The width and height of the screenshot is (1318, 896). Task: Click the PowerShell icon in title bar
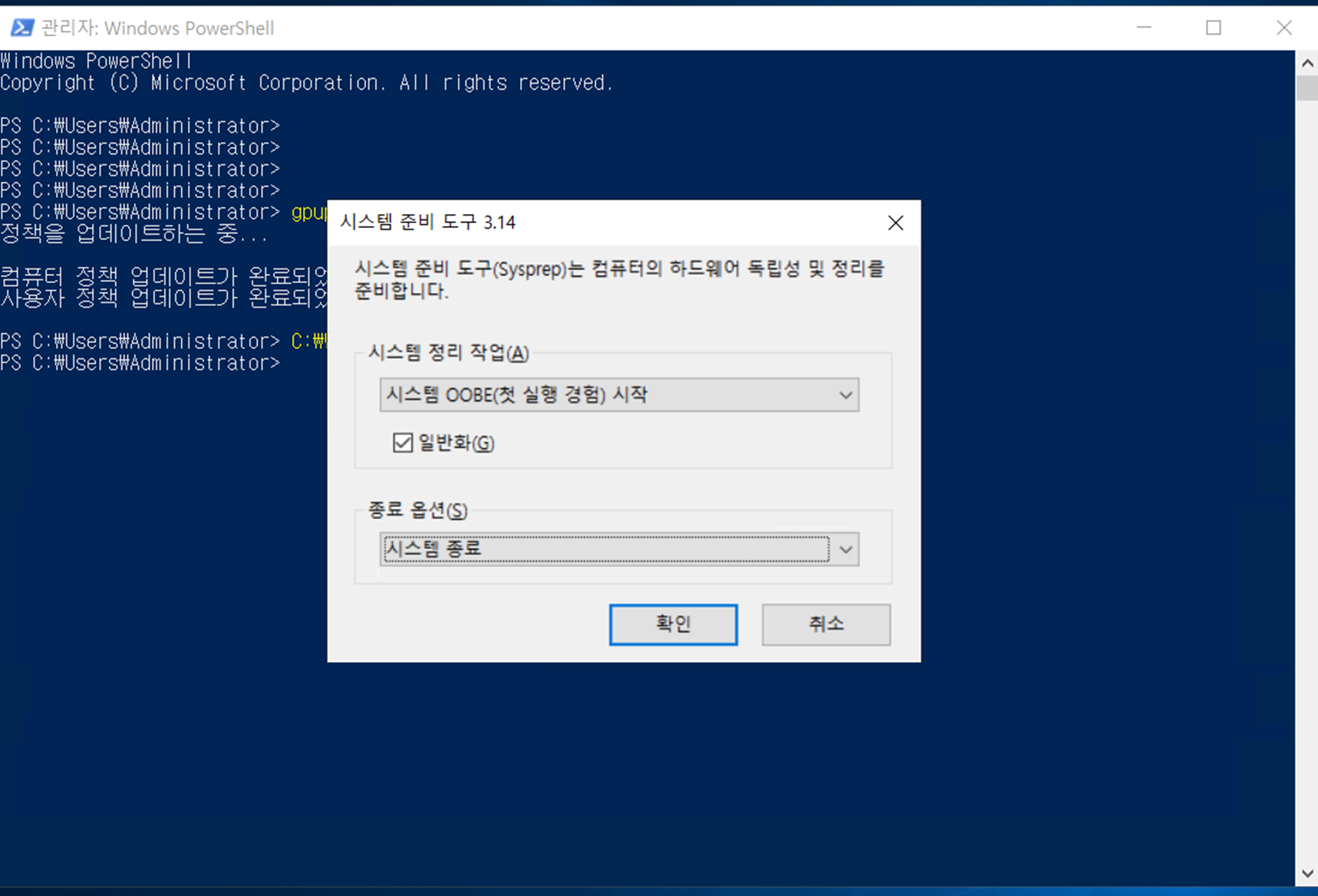coord(22,28)
